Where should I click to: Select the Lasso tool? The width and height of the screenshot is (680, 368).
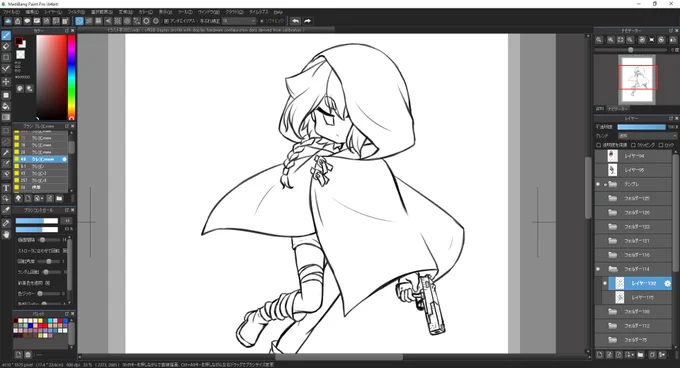click(6, 141)
